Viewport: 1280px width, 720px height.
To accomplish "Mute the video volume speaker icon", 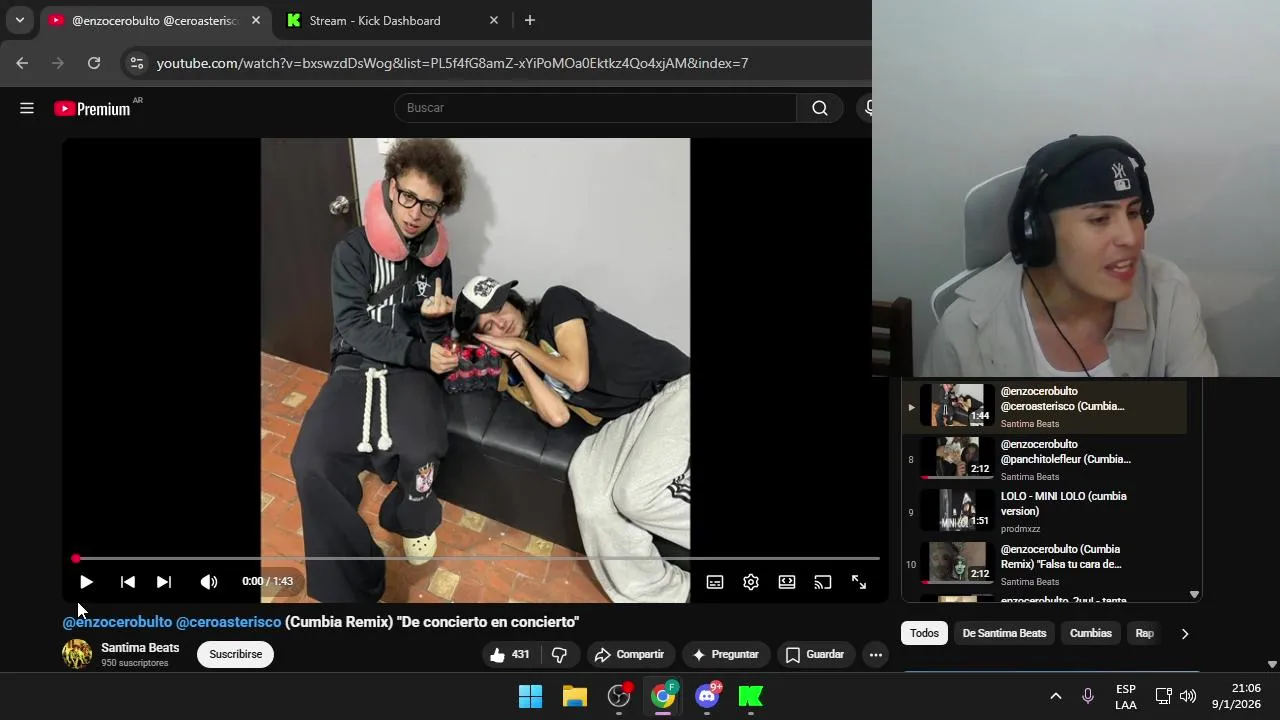I will click(x=208, y=582).
